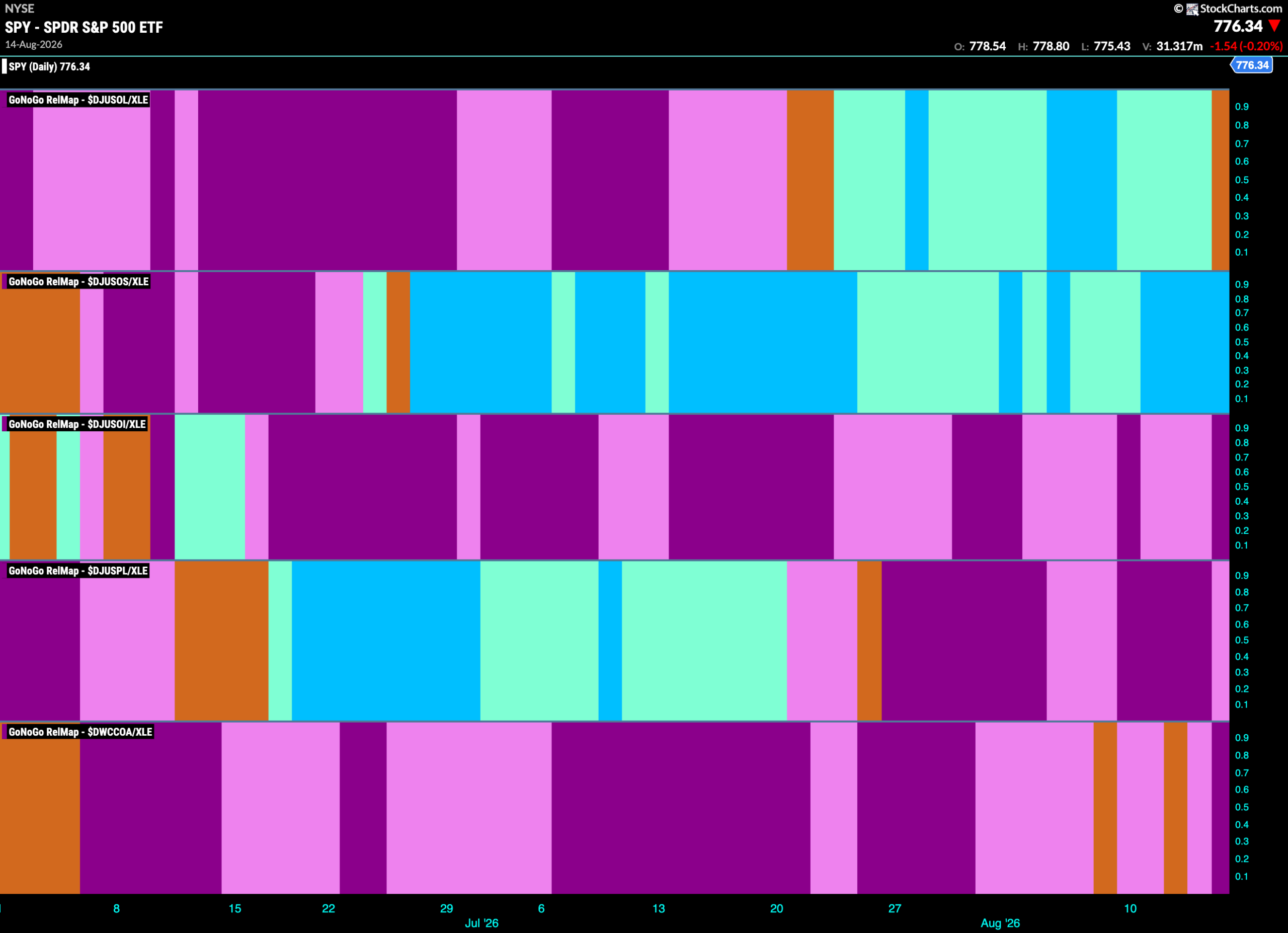
Task: Click the GoNoGo RelMap $DWCCOA/XLE label
Action: (80, 732)
